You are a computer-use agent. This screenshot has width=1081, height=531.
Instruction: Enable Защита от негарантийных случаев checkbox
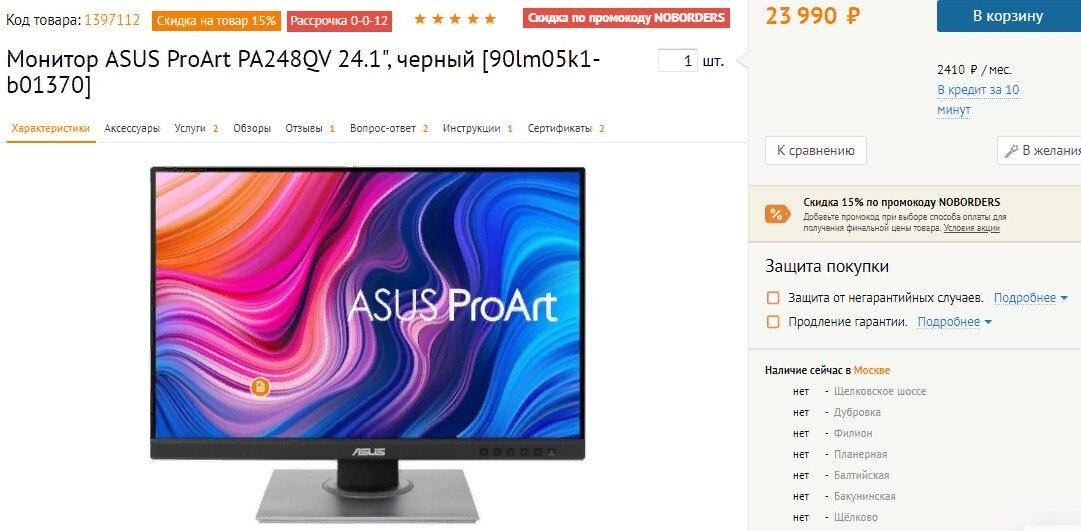tap(773, 298)
